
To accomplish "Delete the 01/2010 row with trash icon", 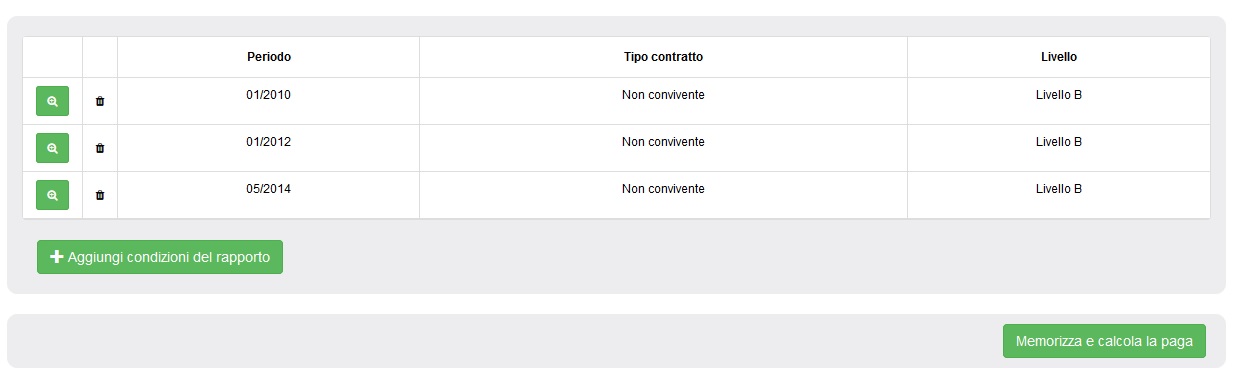I will click(100, 101).
